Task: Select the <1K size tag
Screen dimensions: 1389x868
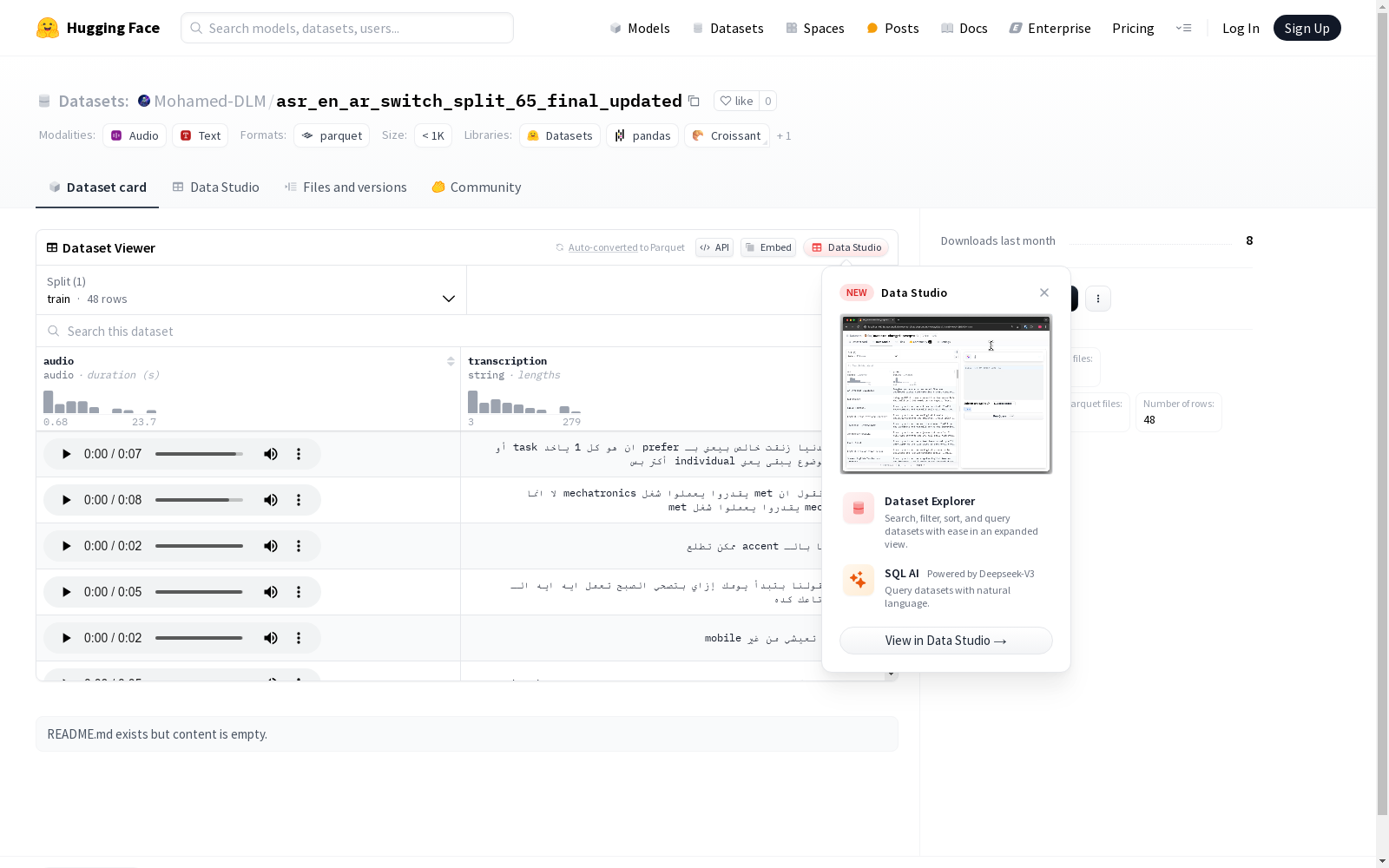Action: coord(433,135)
